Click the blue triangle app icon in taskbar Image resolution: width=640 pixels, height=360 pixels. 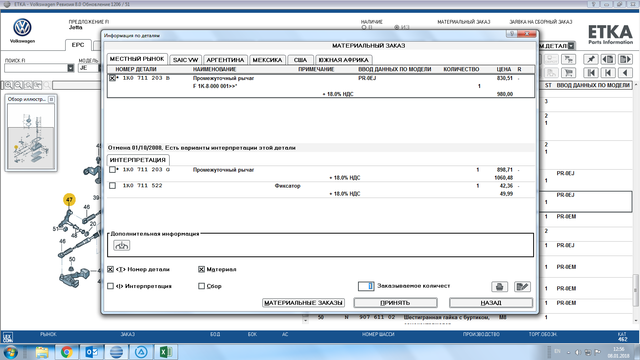141,352
